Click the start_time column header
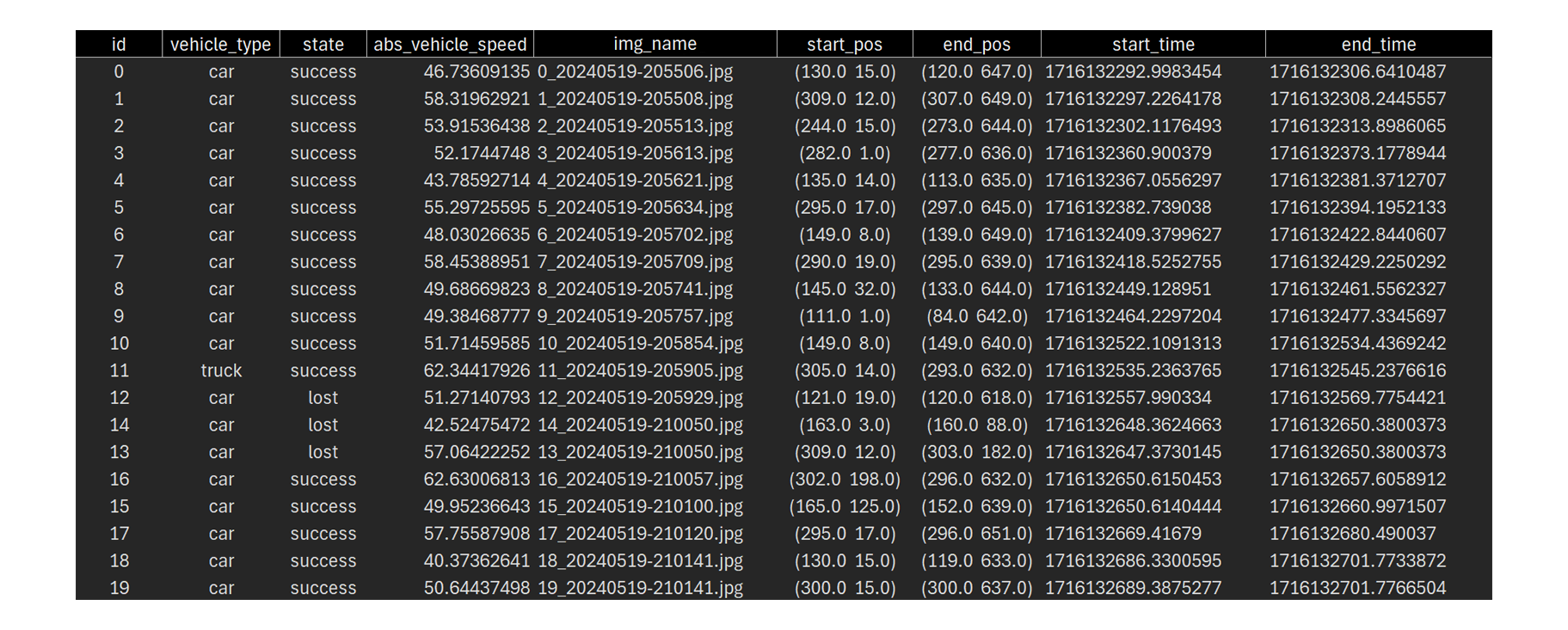 [1153, 44]
